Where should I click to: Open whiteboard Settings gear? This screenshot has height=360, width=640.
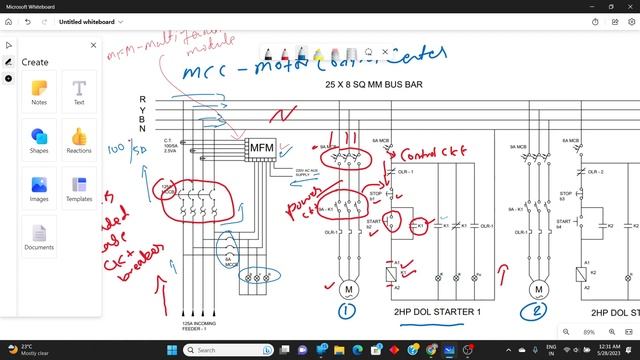pos(631,22)
